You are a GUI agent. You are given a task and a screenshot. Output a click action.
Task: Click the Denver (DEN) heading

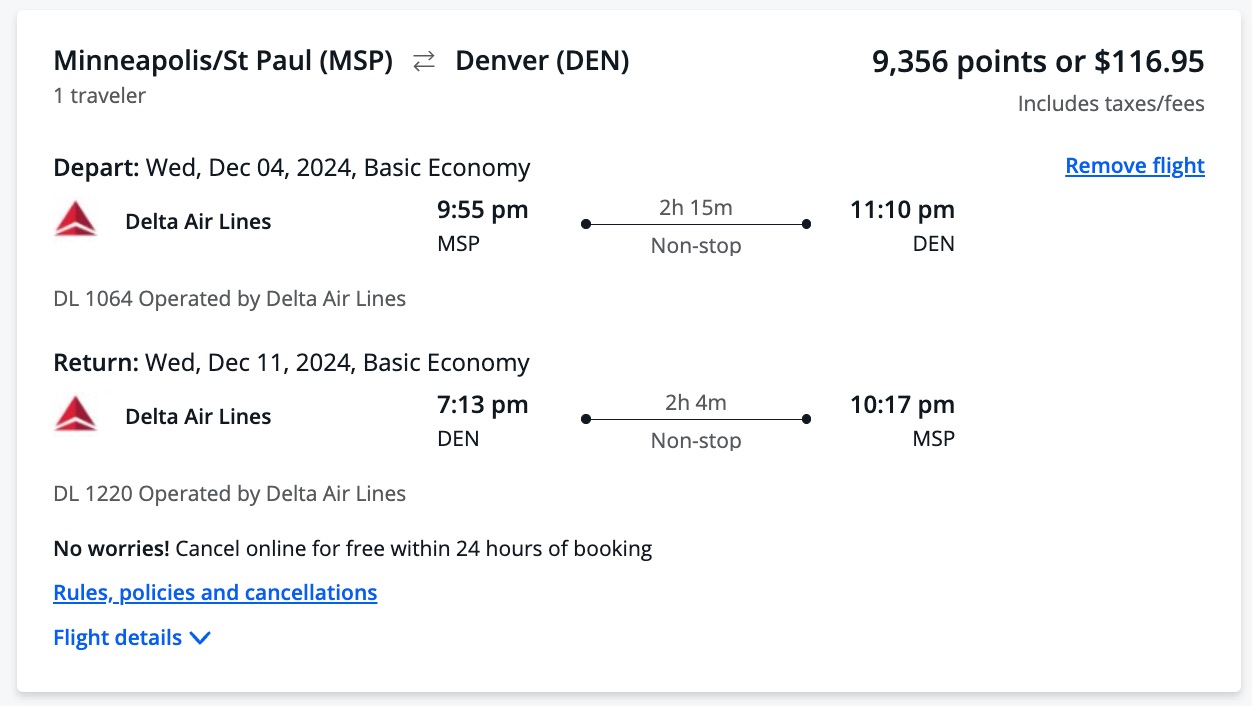[x=541, y=60]
